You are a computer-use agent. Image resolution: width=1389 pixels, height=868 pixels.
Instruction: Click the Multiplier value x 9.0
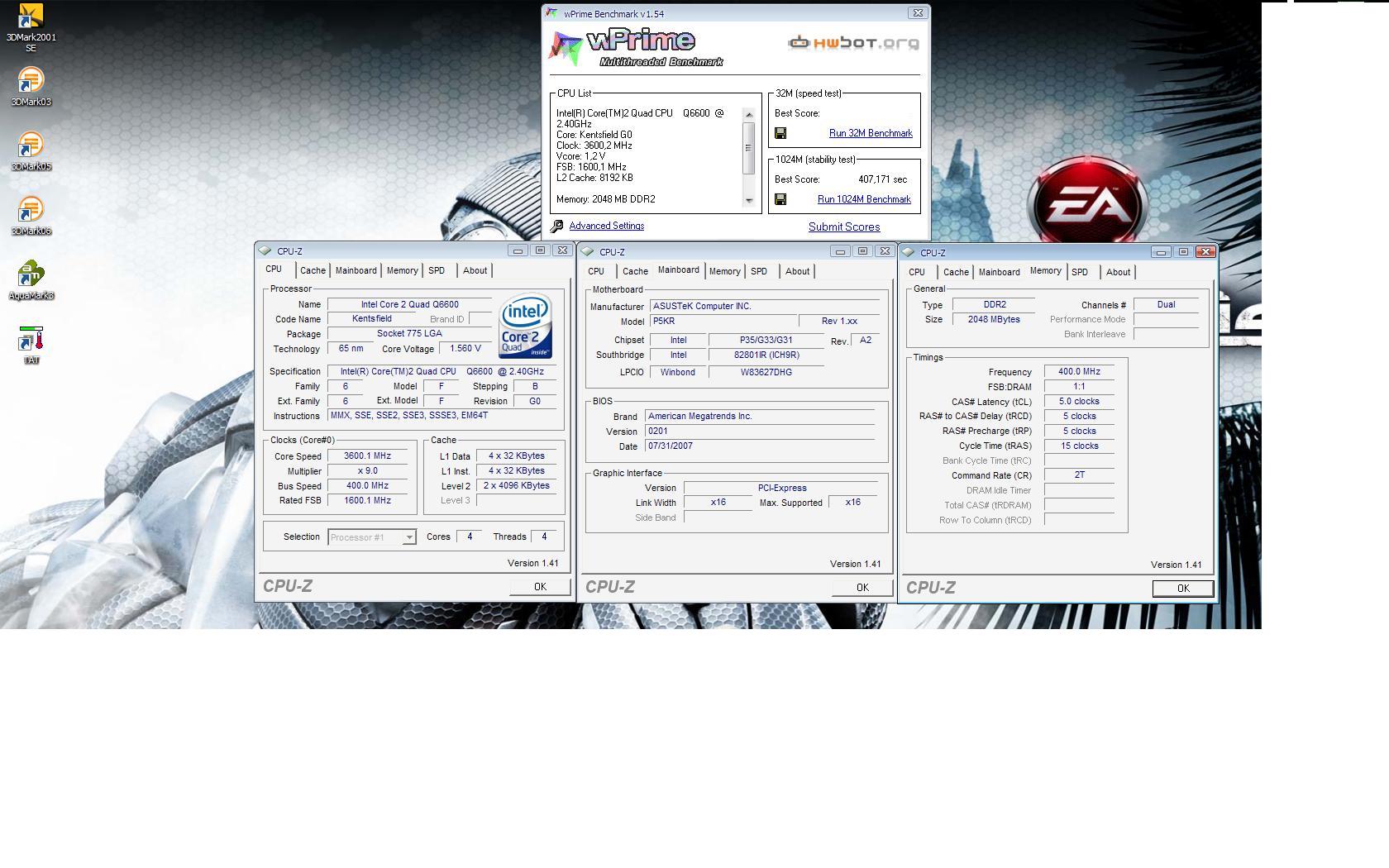(x=367, y=471)
